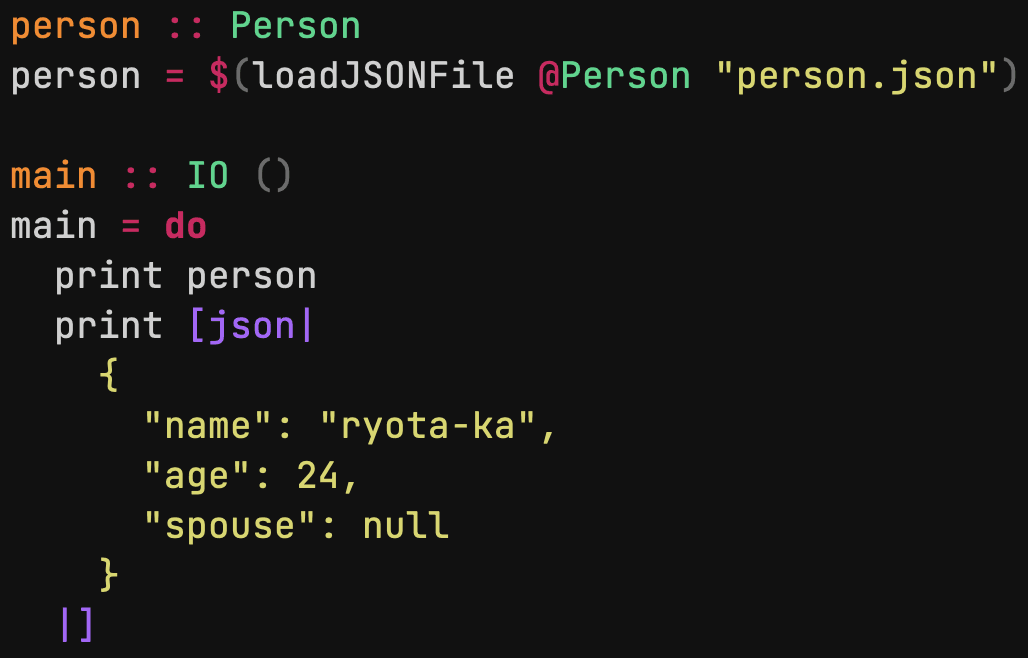This screenshot has height=658, width=1028.
Task: Click the do keyword
Action: point(186,226)
